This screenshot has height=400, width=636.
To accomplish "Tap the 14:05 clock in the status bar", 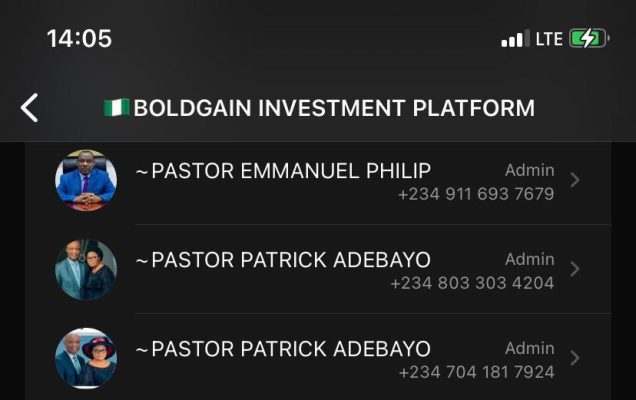I will point(79,39).
